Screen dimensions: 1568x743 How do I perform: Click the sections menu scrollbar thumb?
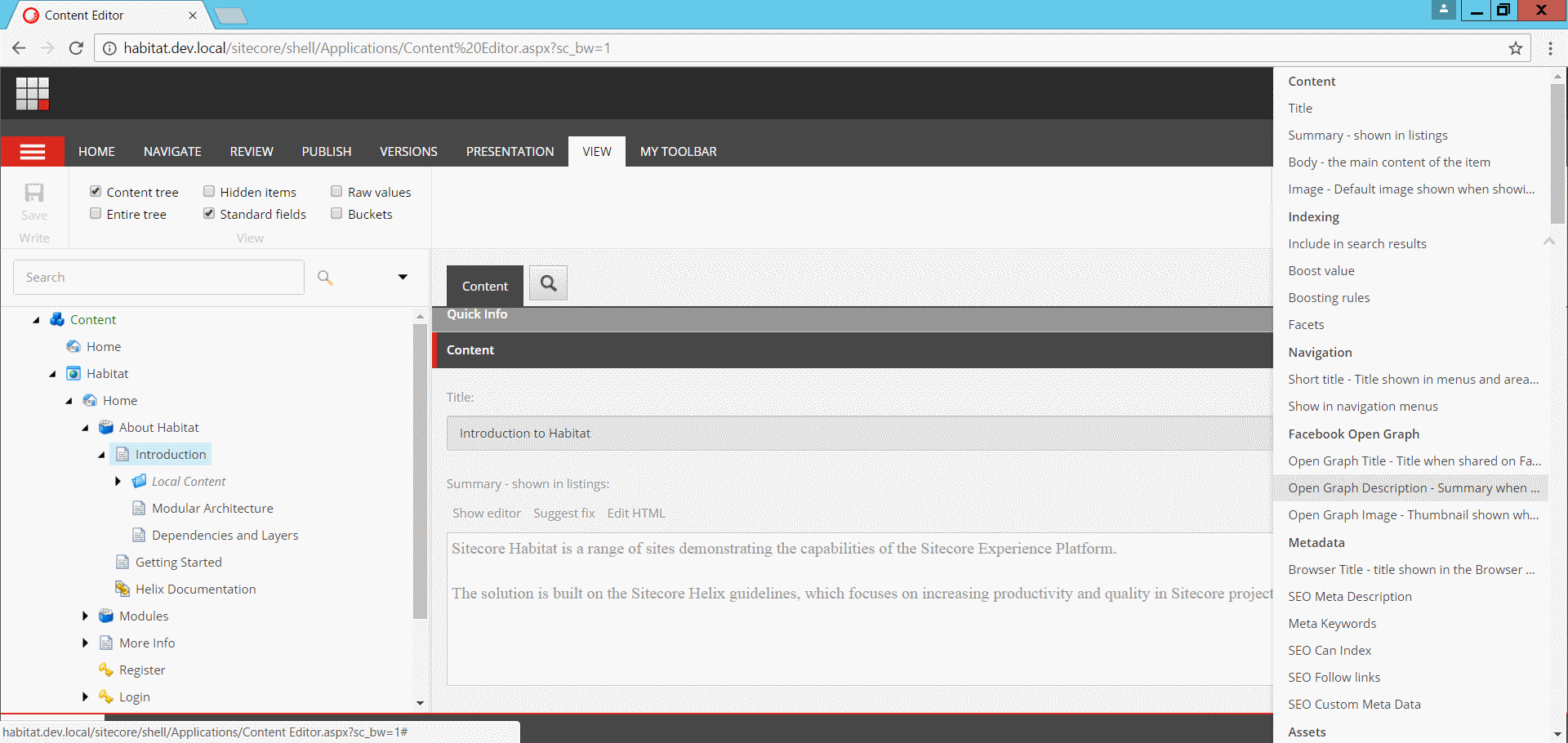1557,153
